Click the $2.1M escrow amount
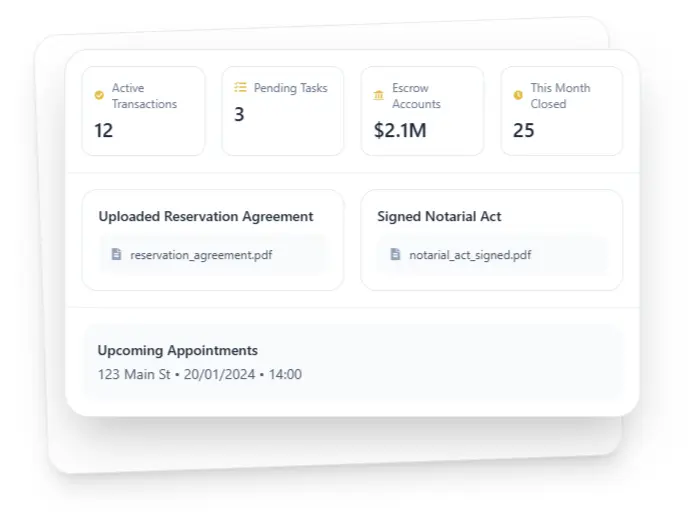The image size is (696, 524). pyautogui.click(x=400, y=130)
